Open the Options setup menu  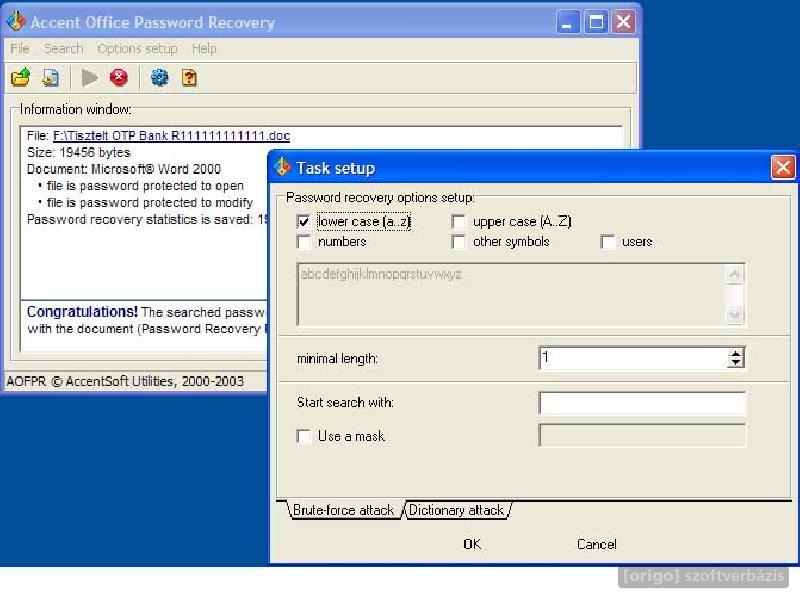pos(137,48)
